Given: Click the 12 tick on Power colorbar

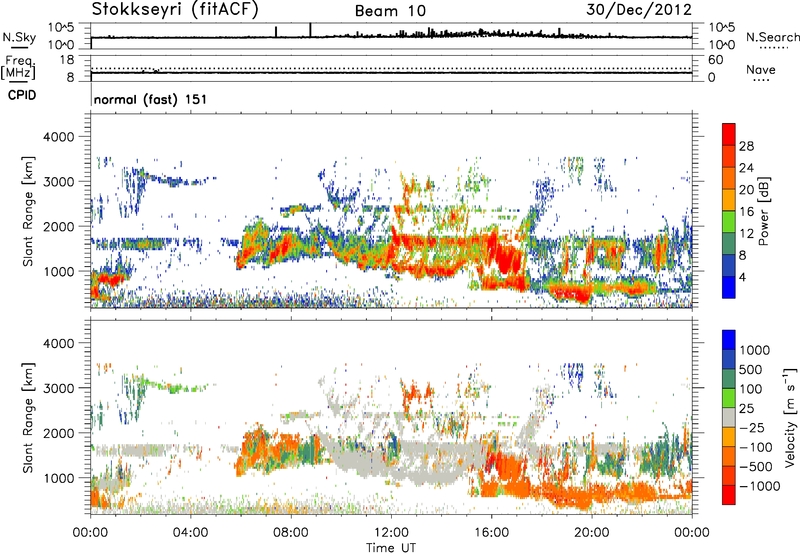Looking at the screenshot, I should point(746,233).
